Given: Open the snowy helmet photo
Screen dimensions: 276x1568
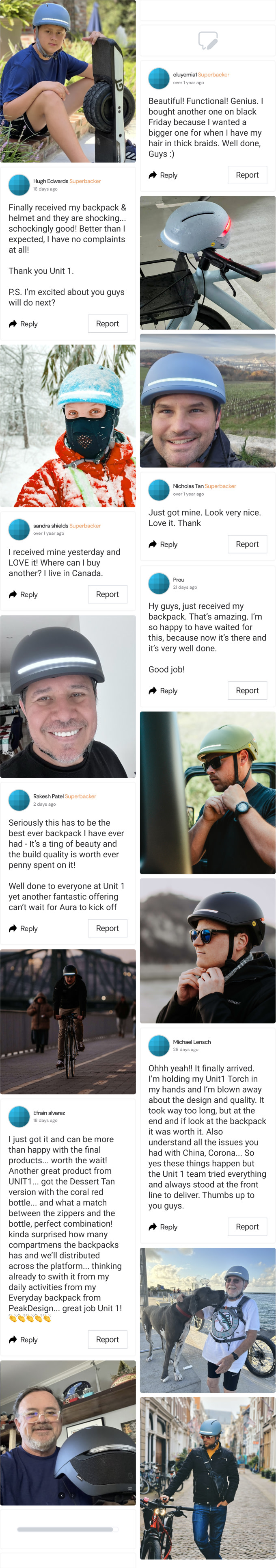Looking at the screenshot, I should tap(68, 426).
